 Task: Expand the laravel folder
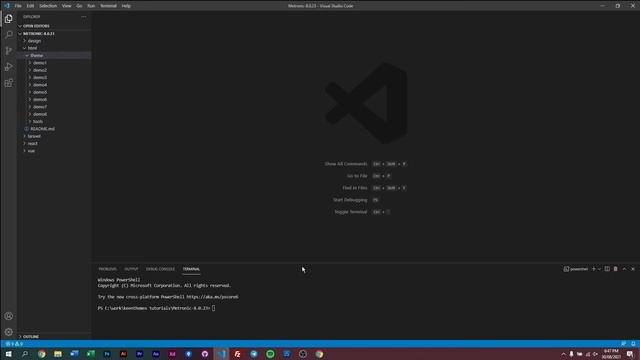pos(54,136)
